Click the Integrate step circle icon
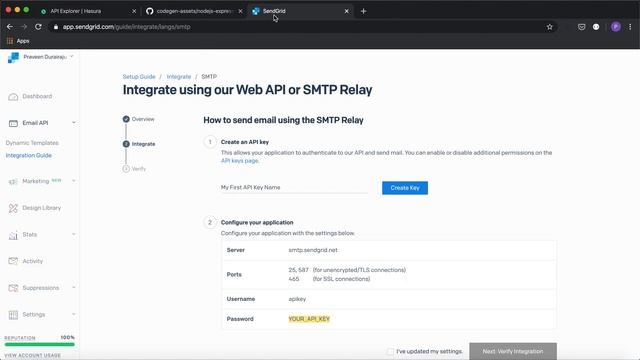The width and height of the screenshot is (640, 360). (x=126, y=144)
